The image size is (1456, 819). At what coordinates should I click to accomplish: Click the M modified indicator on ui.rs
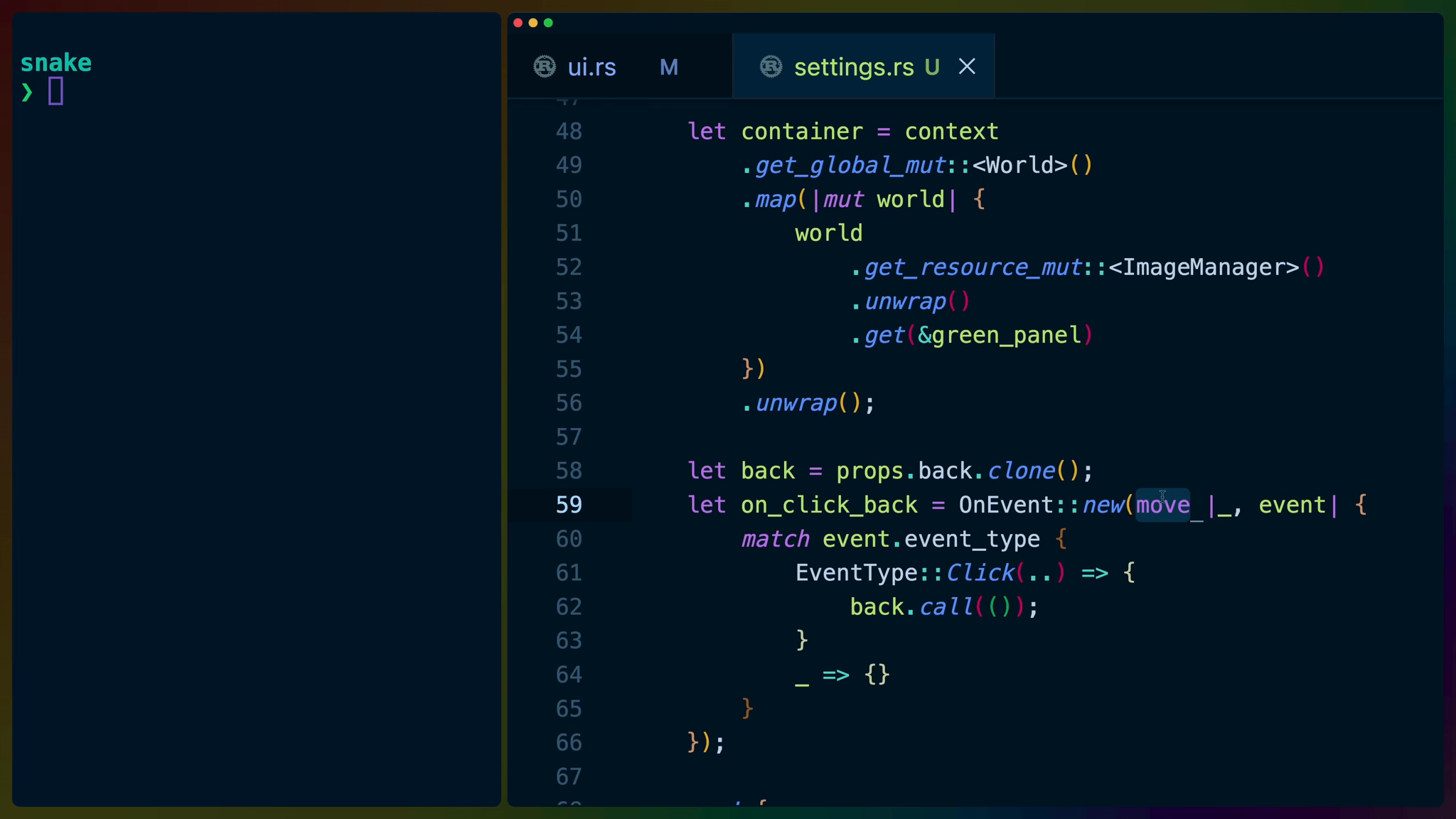pyautogui.click(x=668, y=67)
